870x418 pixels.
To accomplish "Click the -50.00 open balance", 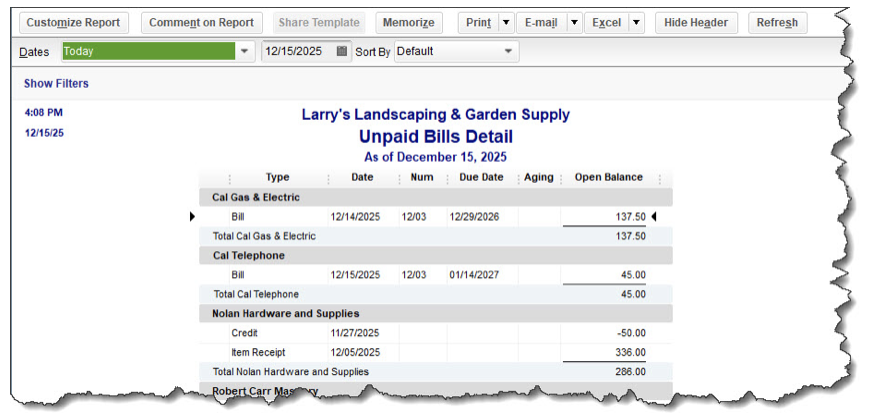I will click(x=633, y=333).
